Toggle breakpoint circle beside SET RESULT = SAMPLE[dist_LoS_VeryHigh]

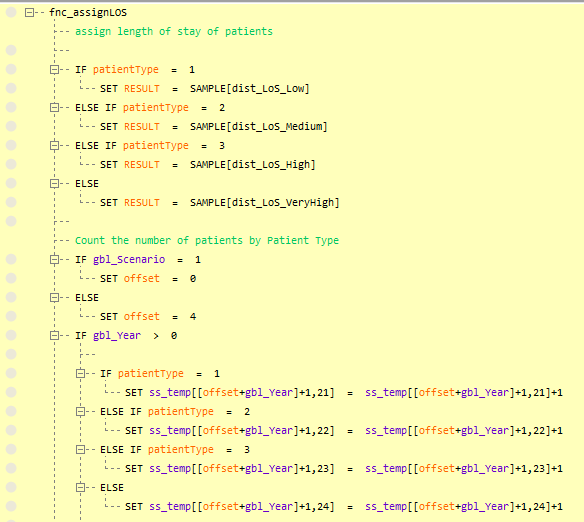[x=11, y=202]
